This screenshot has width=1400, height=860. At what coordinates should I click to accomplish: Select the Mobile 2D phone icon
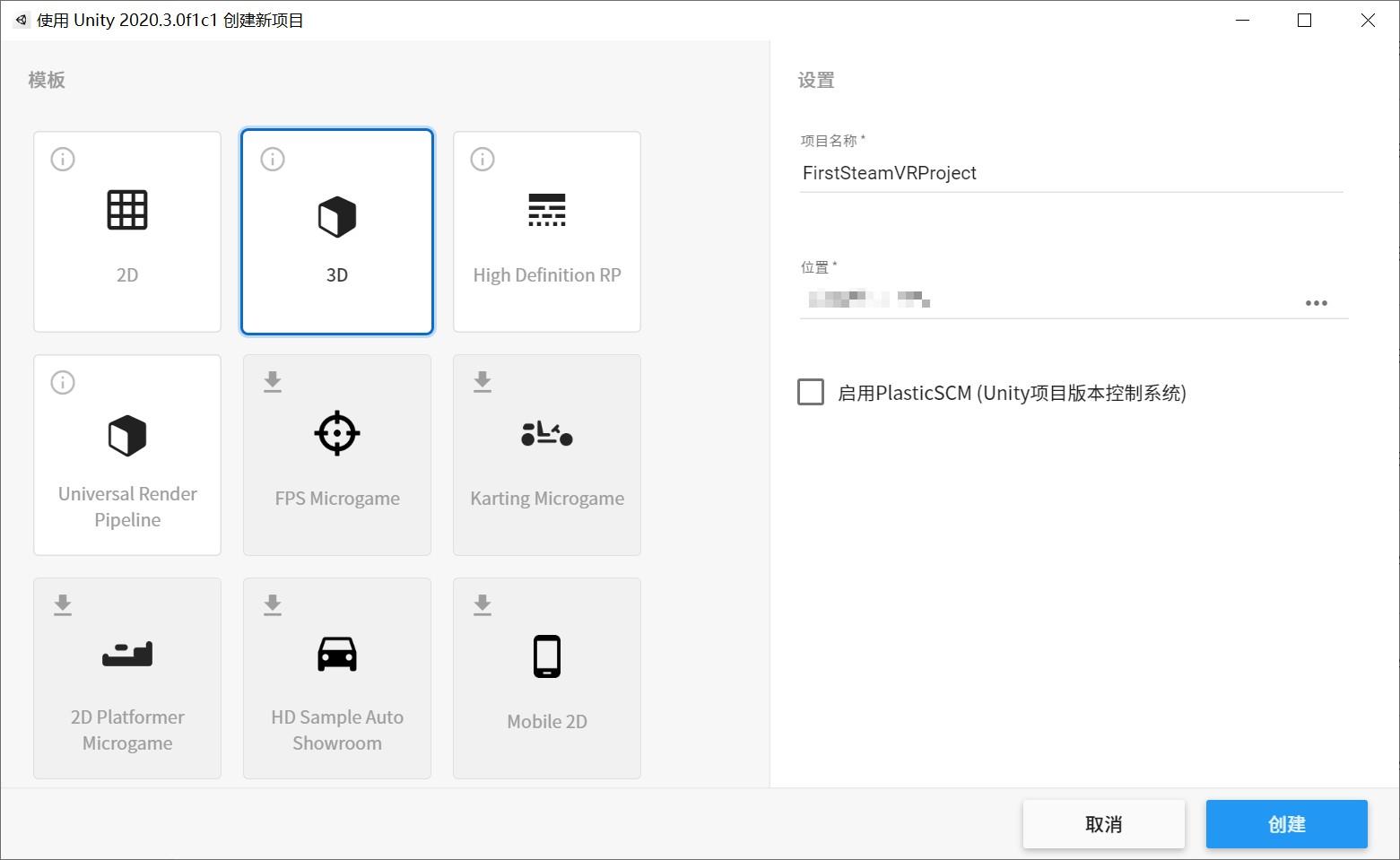(547, 656)
